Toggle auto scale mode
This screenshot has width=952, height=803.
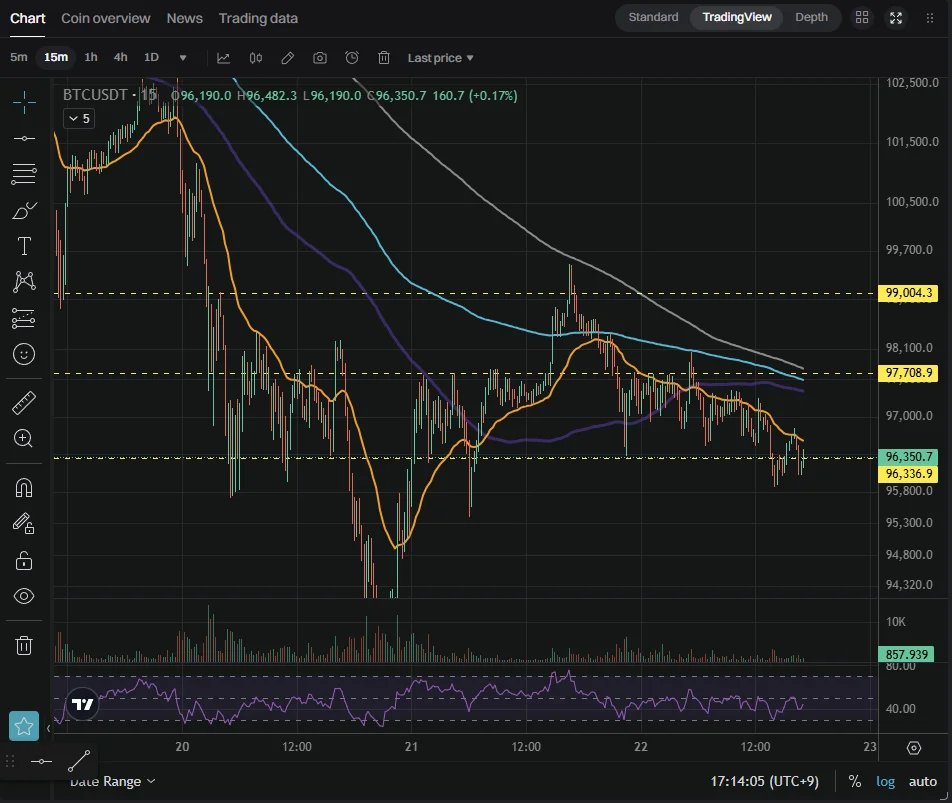pyautogui.click(x=922, y=782)
